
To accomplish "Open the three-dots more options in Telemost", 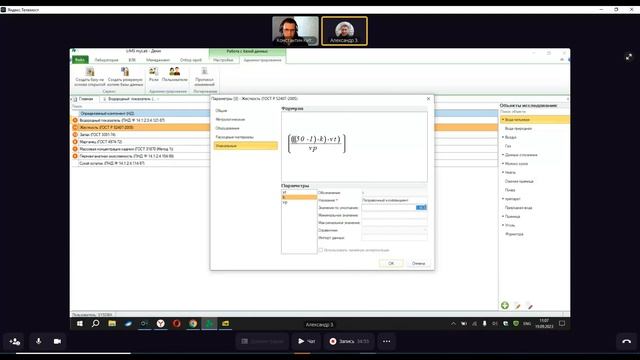I will pos(387,341).
